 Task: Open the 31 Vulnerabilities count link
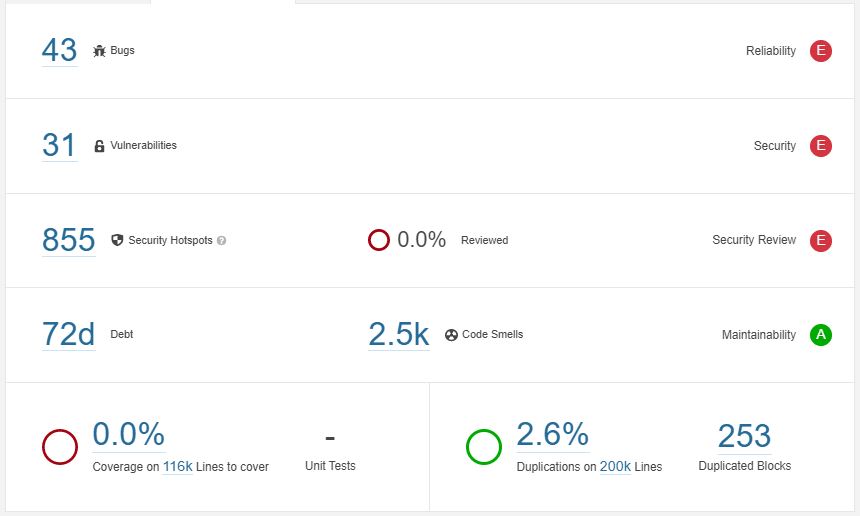[x=59, y=145]
